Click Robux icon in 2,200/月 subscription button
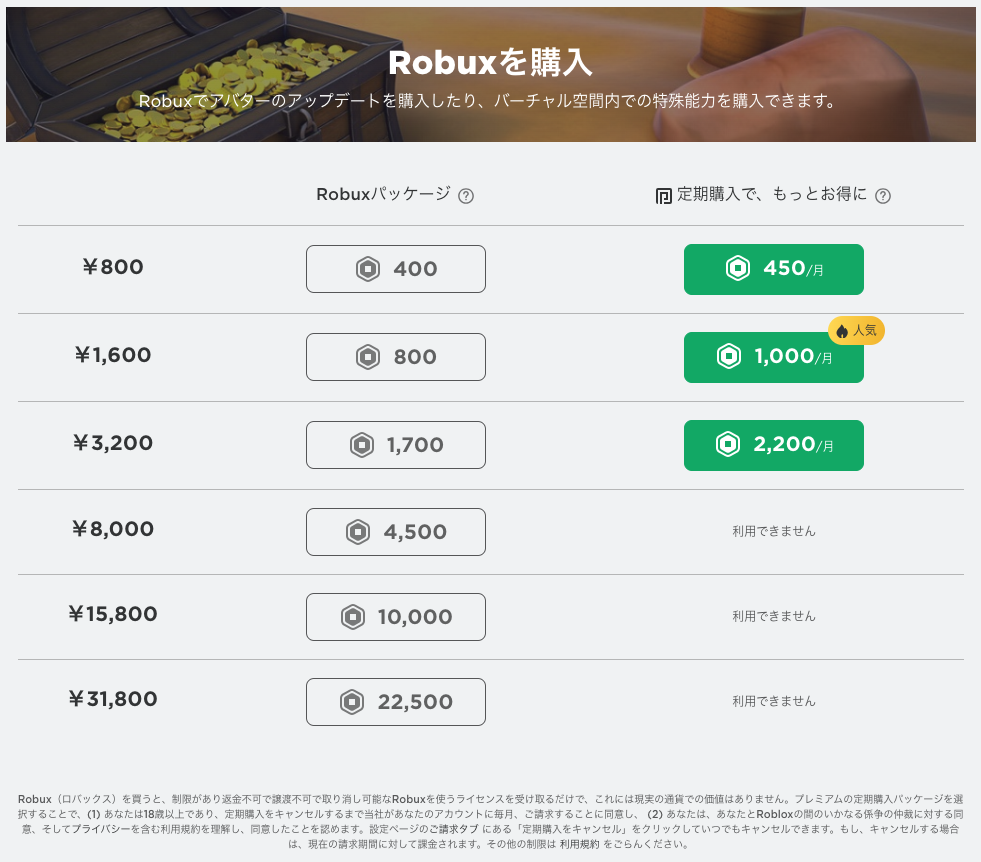This screenshot has width=981, height=862. pyautogui.click(x=729, y=445)
